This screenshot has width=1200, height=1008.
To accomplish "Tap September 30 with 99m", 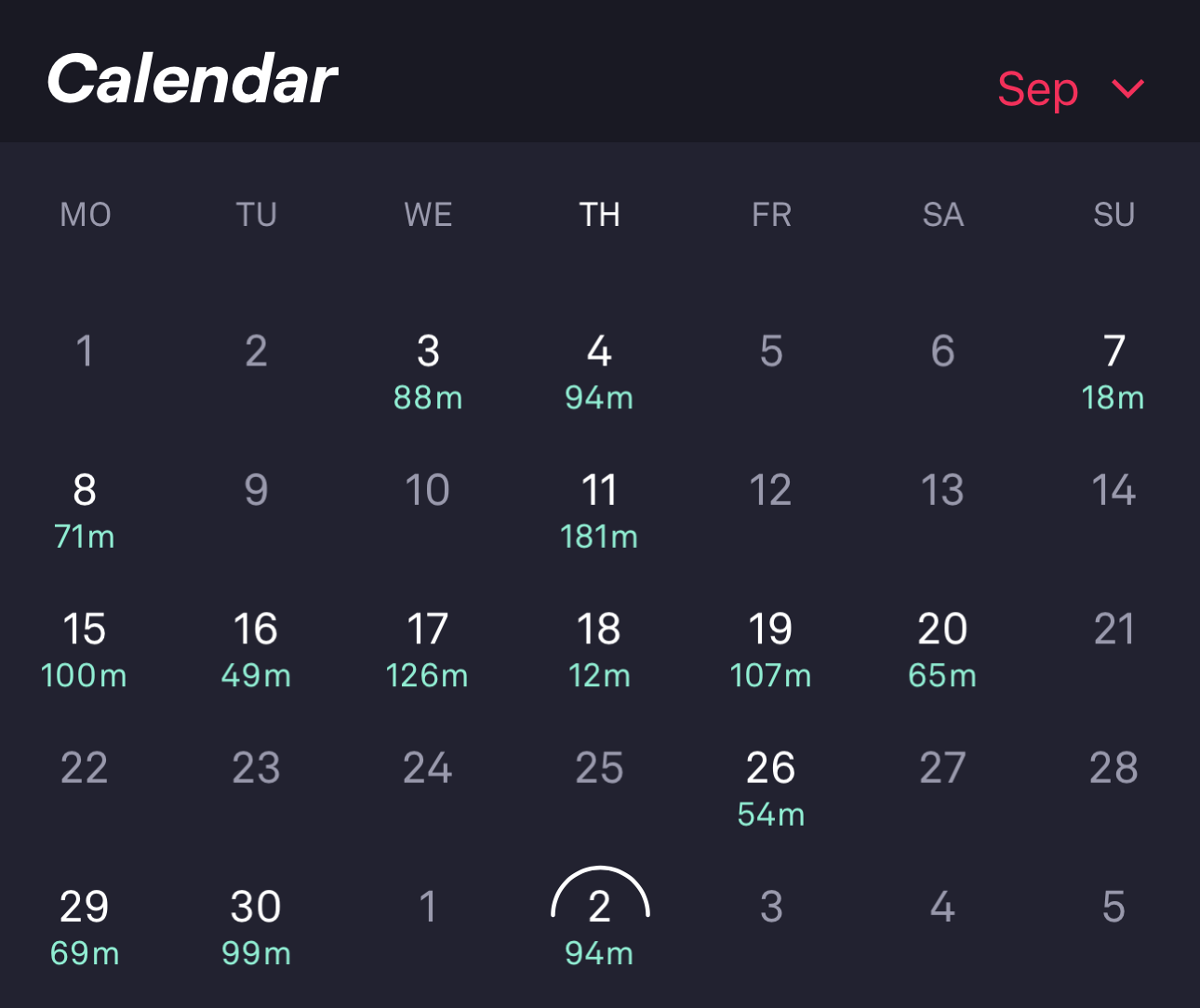I will 256,925.
